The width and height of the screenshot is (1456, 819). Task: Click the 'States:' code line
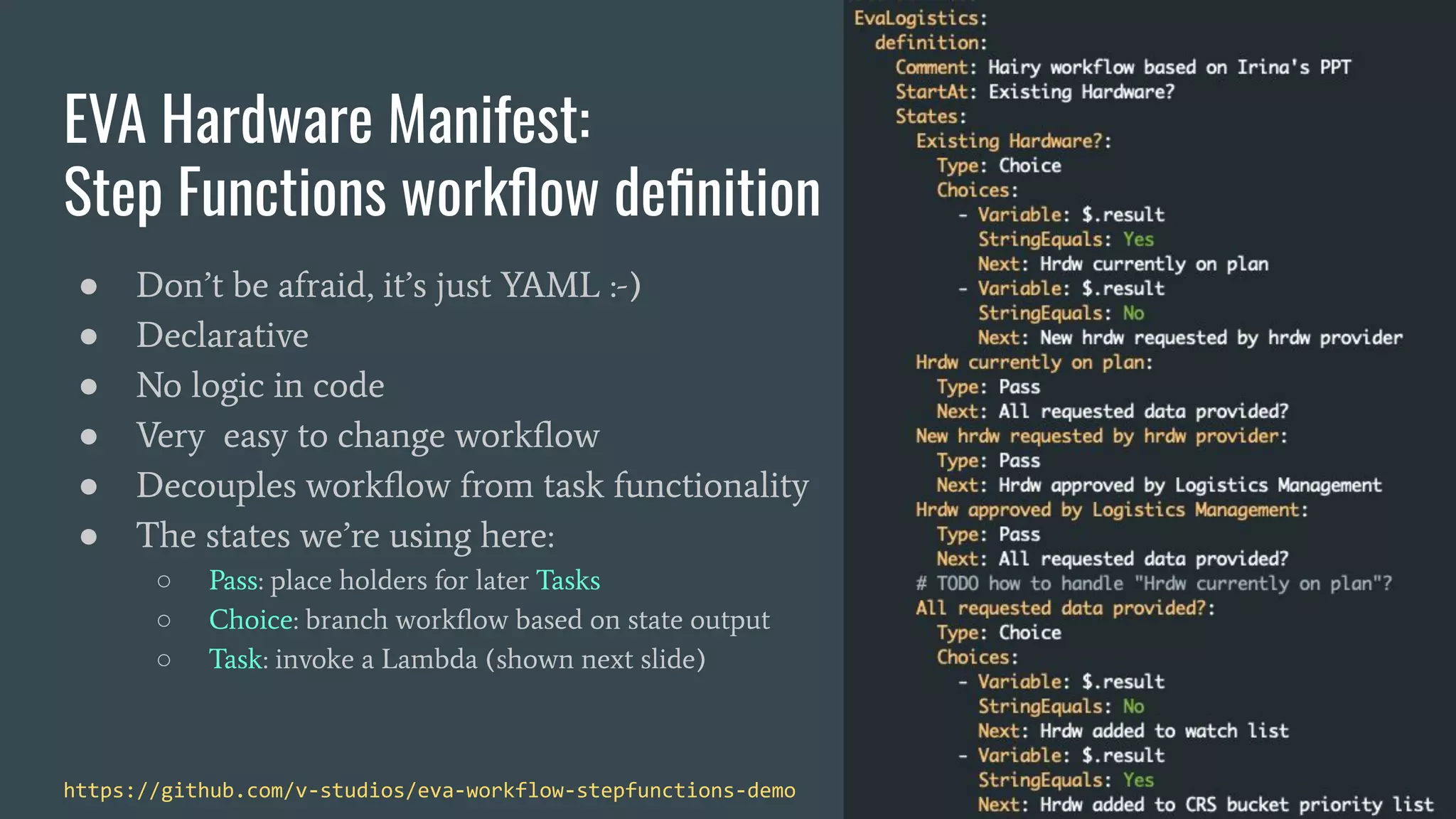931,117
